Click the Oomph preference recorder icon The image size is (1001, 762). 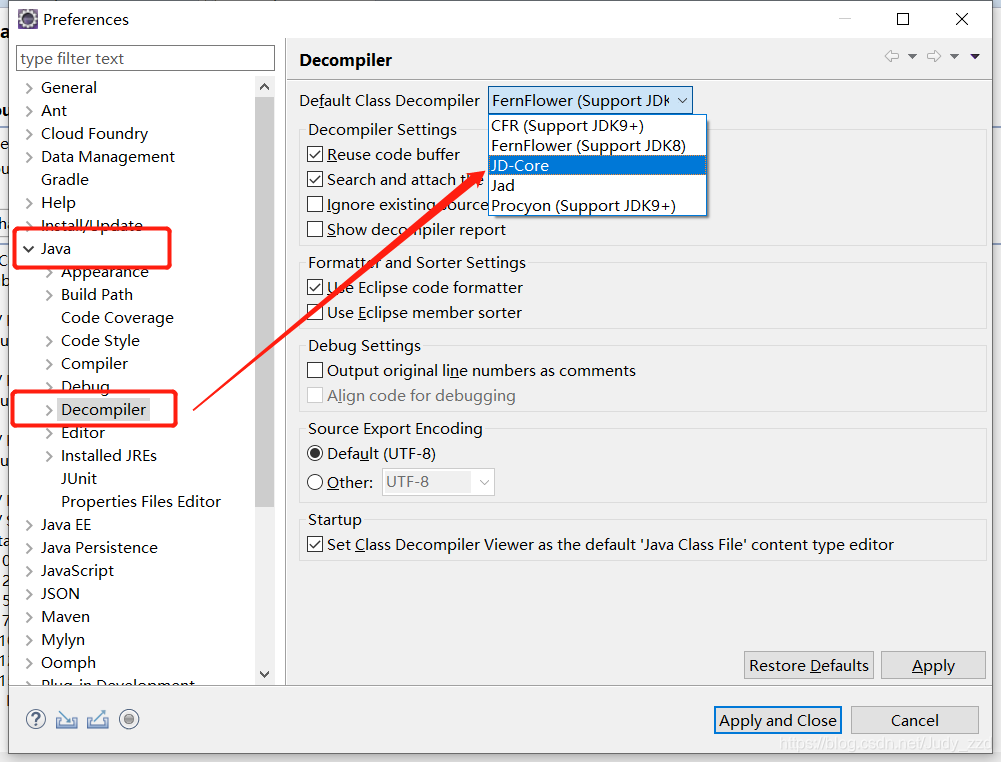click(x=129, y=719)
